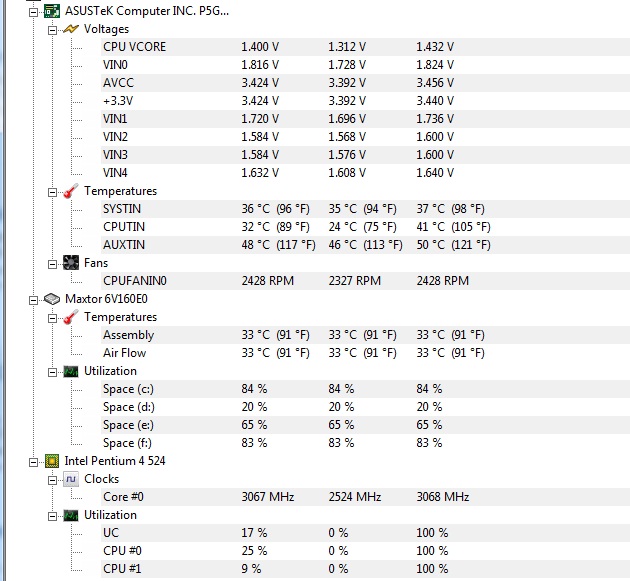
Task: Select the Space (c:) utilization row
Action: [128, 389]
